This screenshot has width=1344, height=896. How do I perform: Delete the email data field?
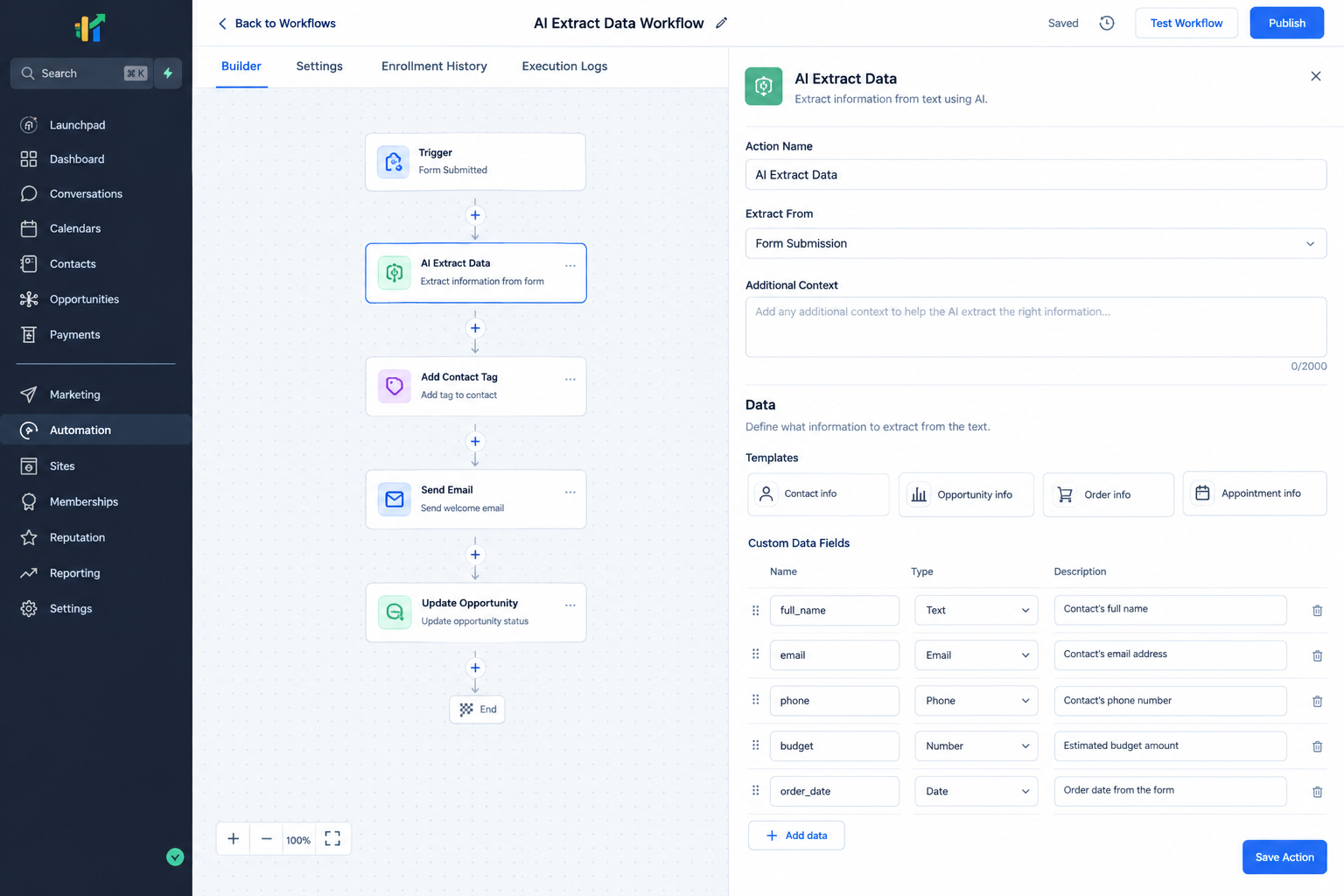coord(1317,656)
